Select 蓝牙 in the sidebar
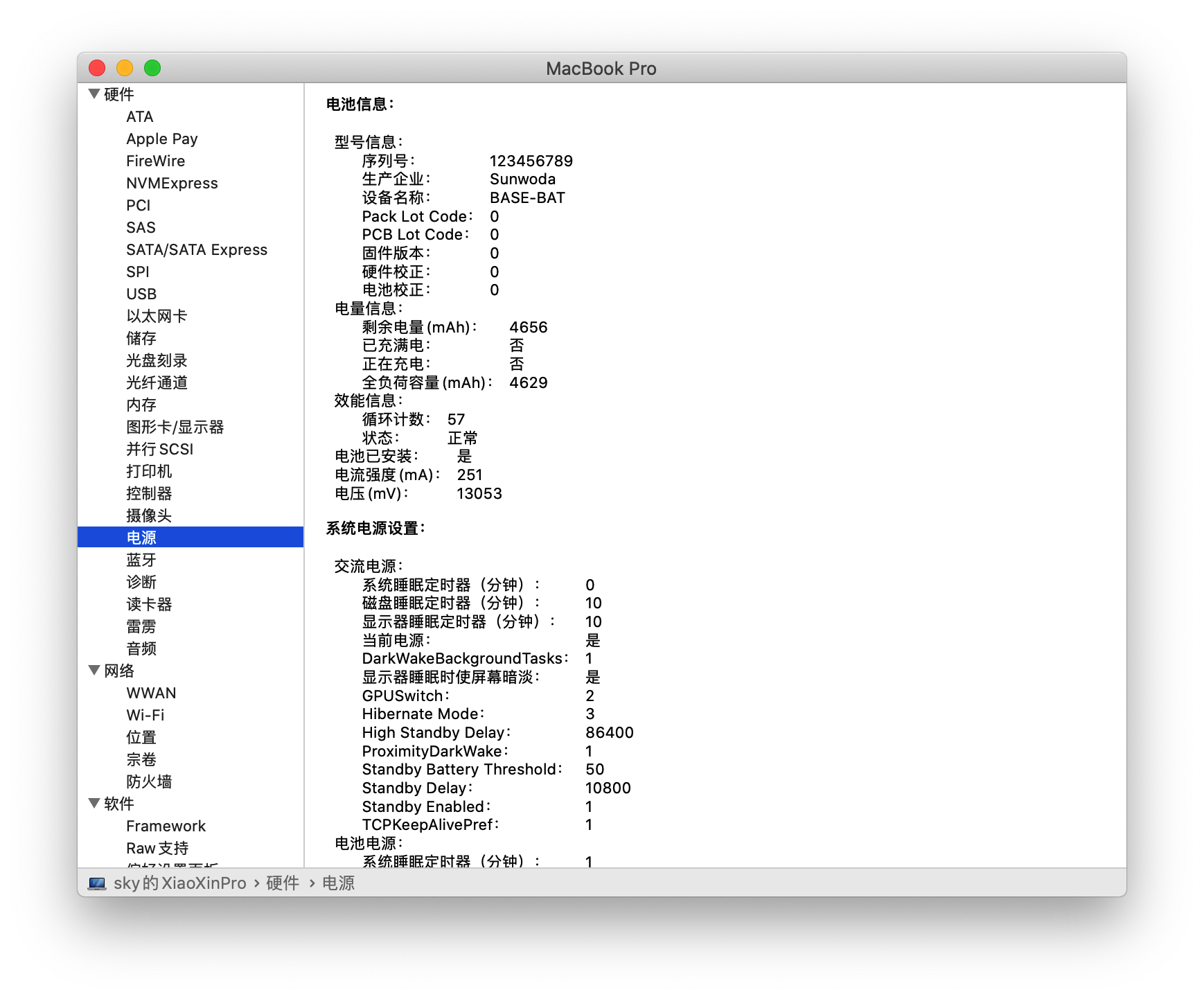Screen dimensions: 1204x999 [x=141, y=560]
